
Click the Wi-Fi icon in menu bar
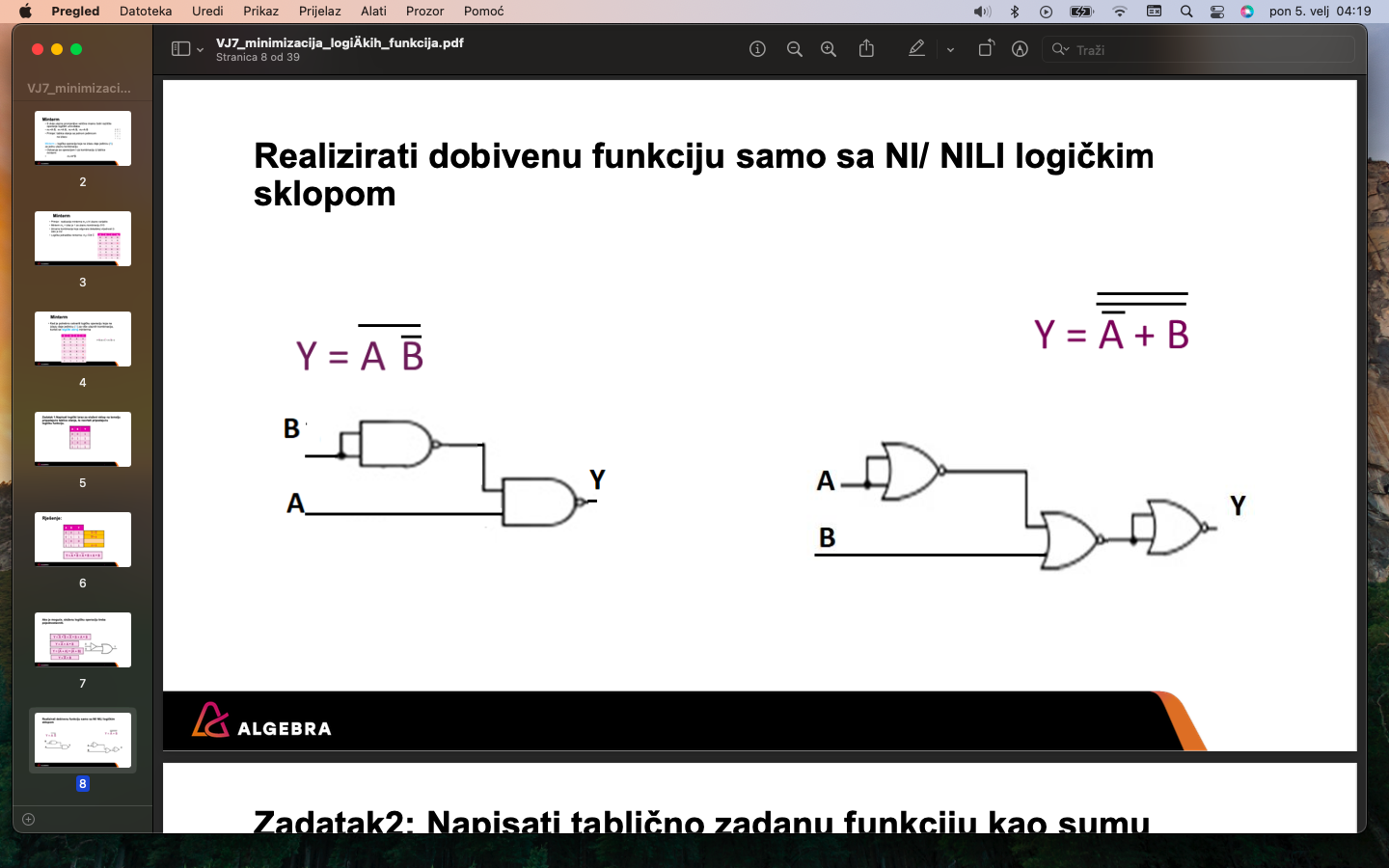pos(1120,11)
